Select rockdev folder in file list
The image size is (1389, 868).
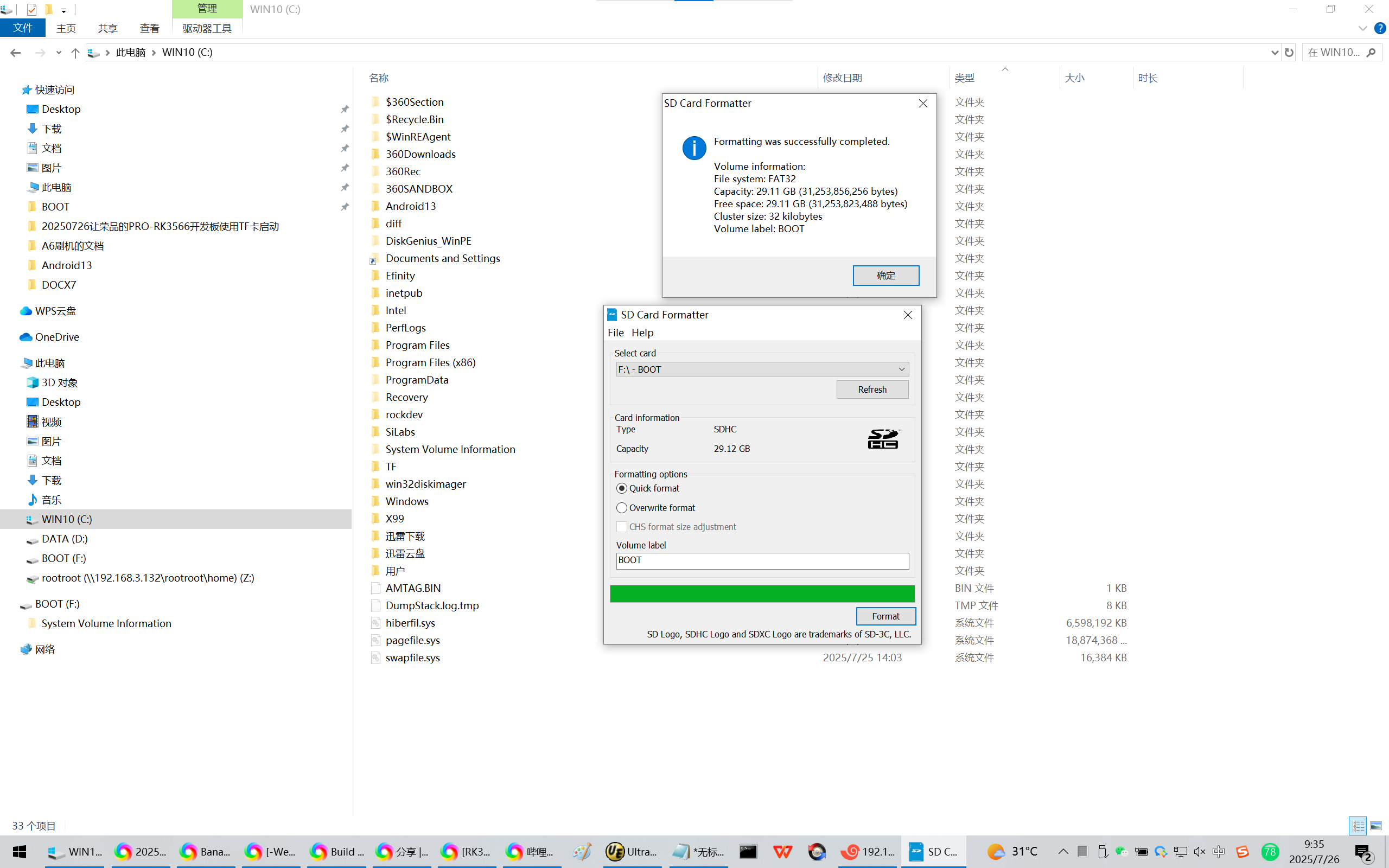(404, 414)
